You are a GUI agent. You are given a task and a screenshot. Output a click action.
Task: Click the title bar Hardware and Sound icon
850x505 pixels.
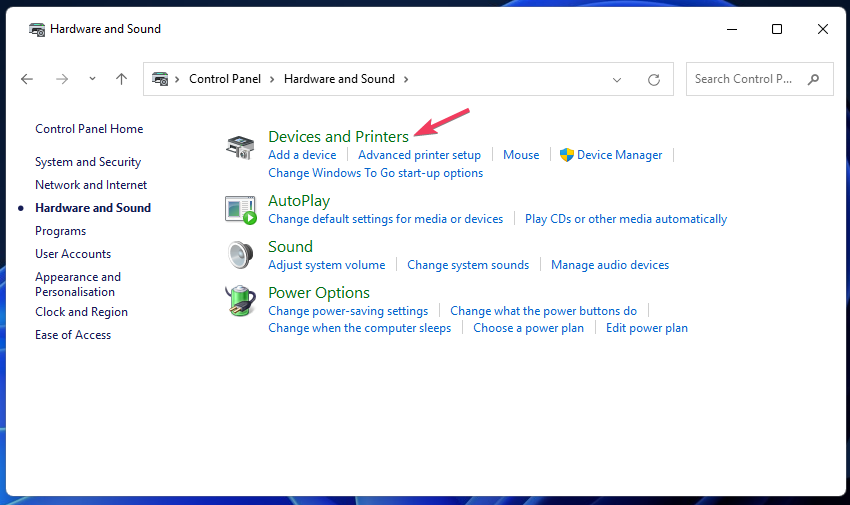click(x=37, y=29)
